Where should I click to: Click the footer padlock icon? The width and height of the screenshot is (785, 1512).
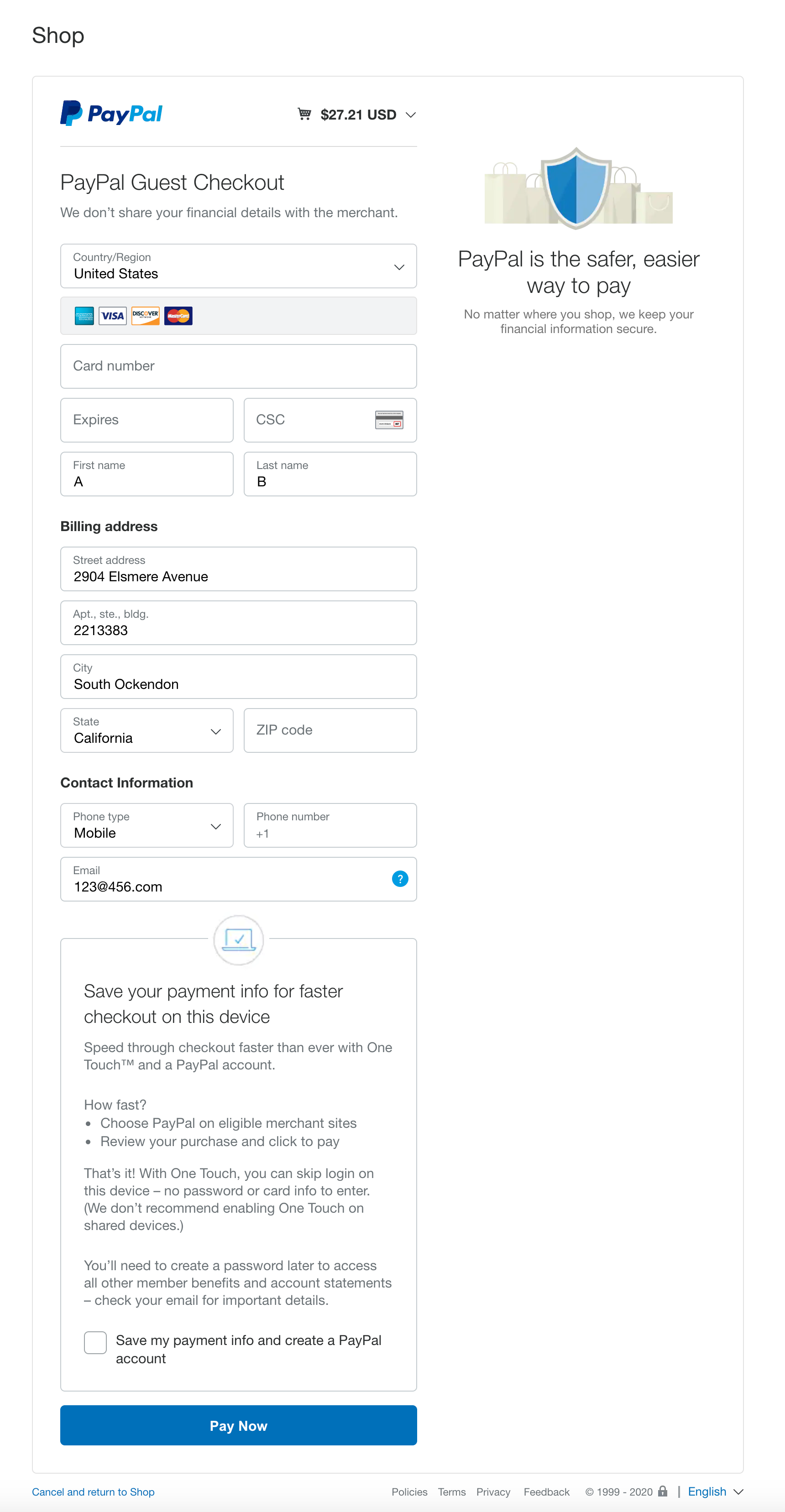[x=663, y=1491]
